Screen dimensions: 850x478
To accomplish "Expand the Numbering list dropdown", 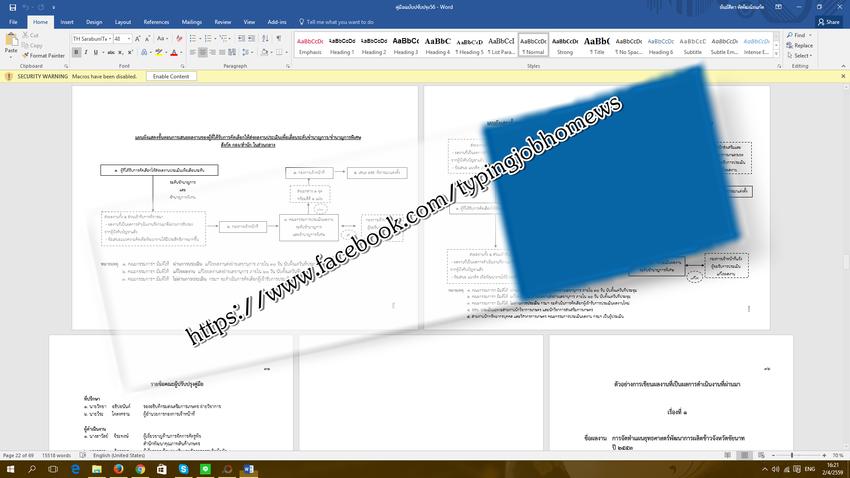I will (x=214, y=38).
